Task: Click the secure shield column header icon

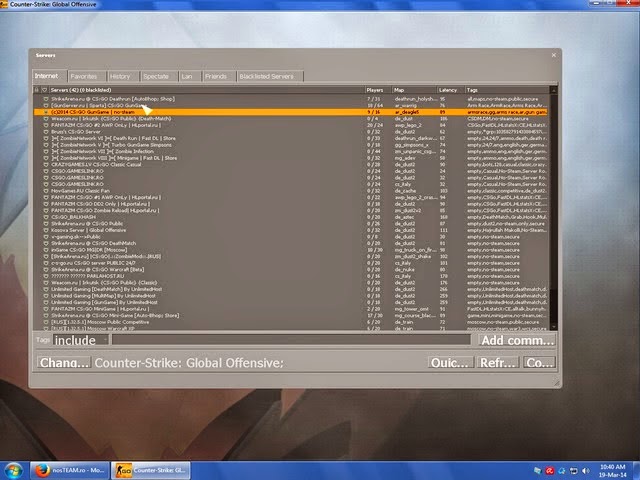Action: (44, 90)
